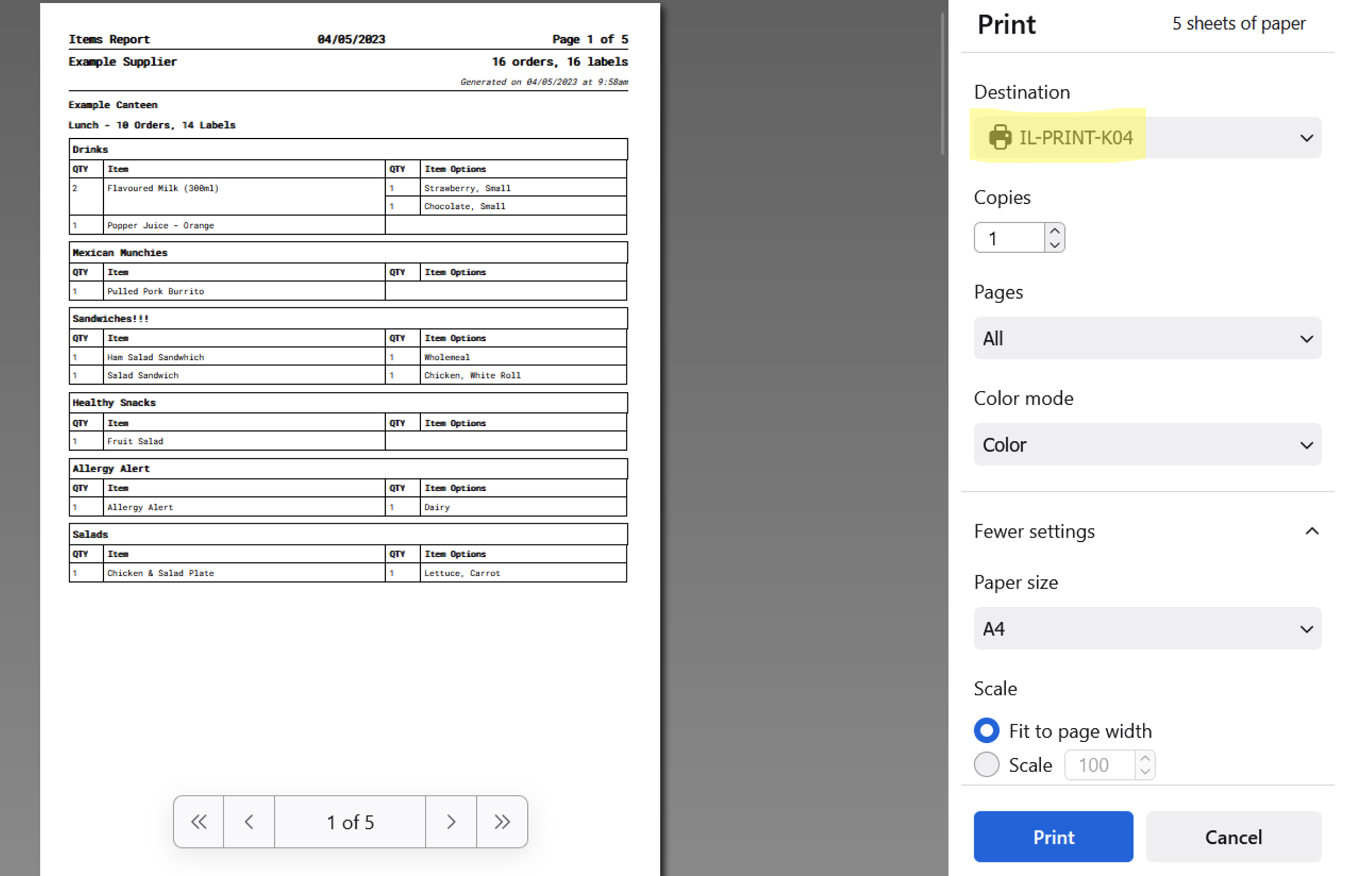The width and height of the screenshot is (1372, 876).
Task: Go to previous preview page
Action: [249, 822]
